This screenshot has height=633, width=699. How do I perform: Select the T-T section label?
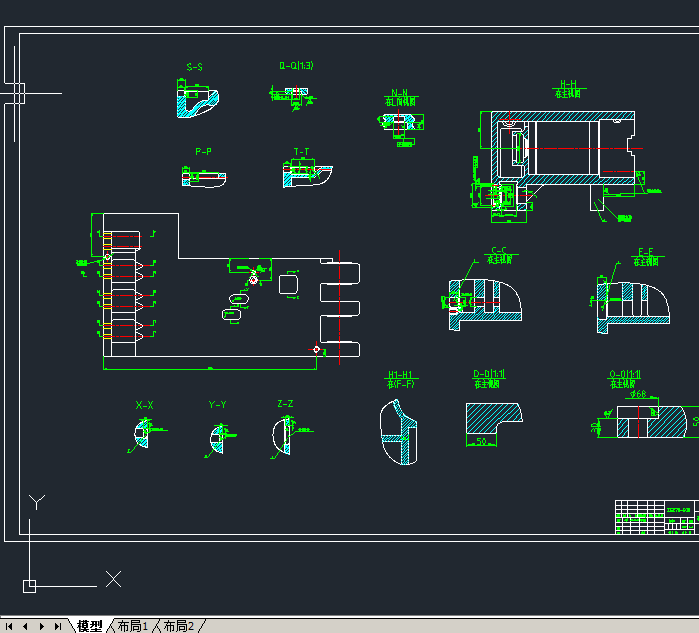pyautogui.click(x=301, y=152)
